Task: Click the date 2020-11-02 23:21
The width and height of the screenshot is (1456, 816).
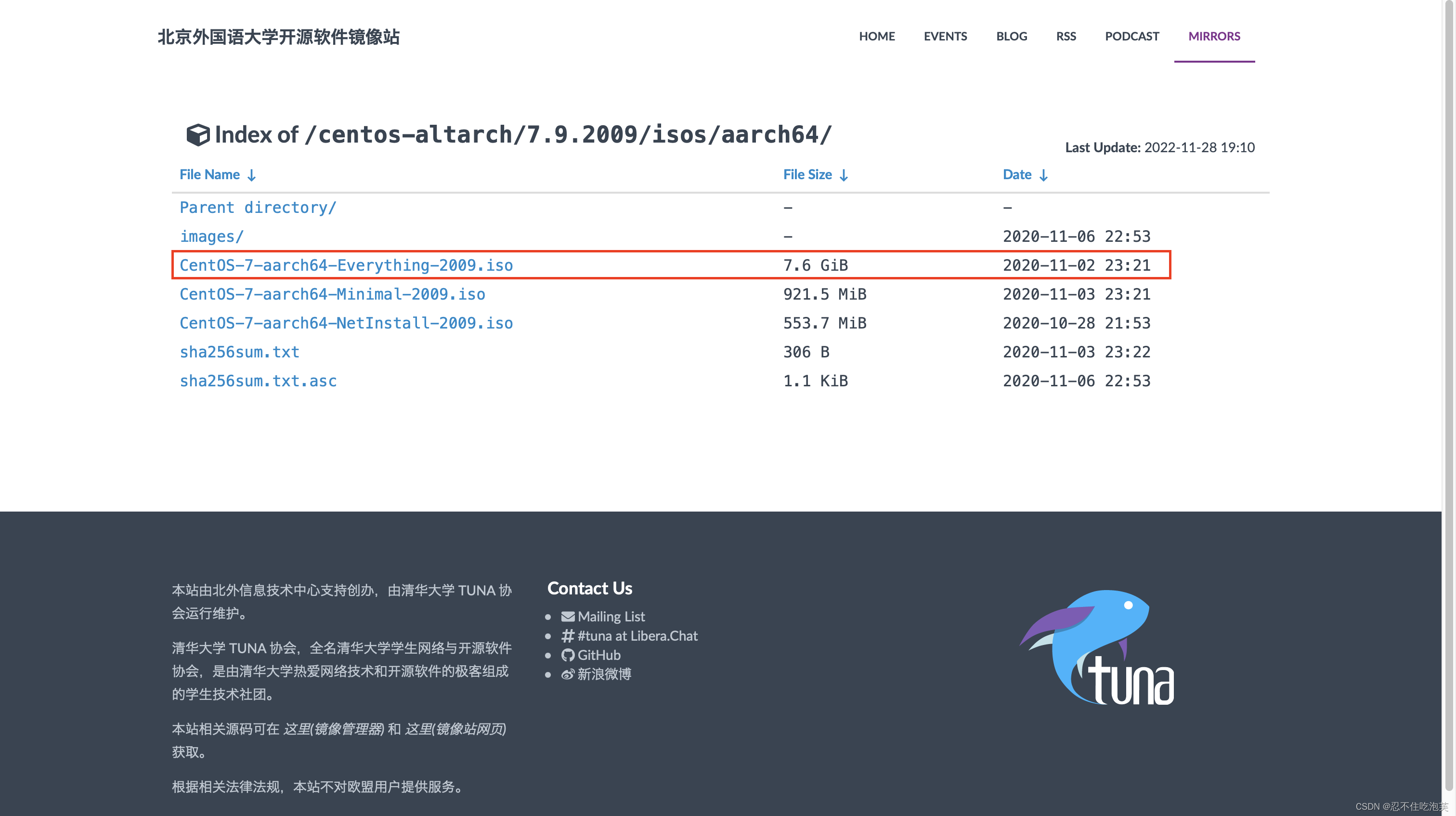Action: click(x=1076, y=265)
